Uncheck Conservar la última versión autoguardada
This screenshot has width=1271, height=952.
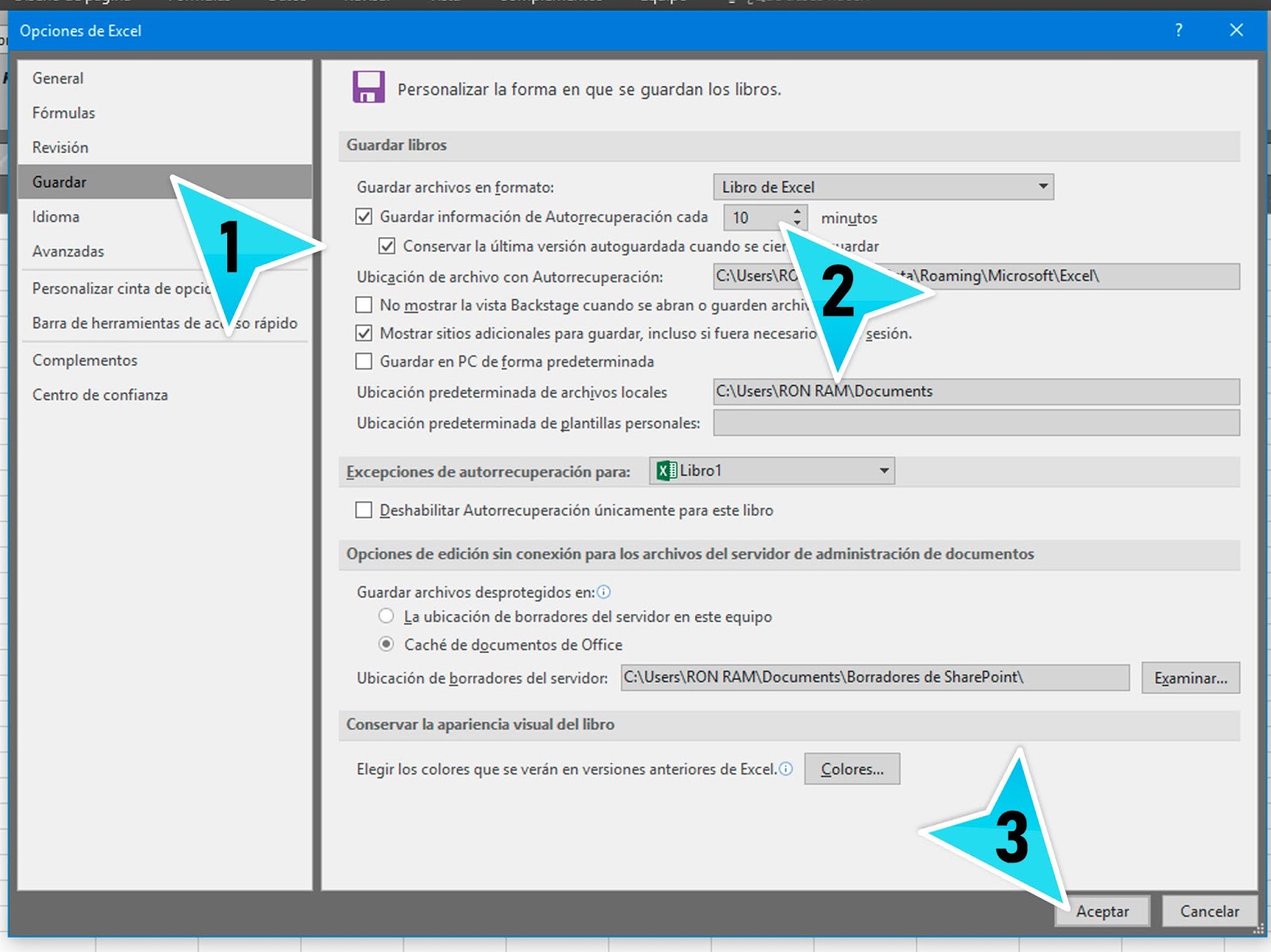click(x=388, y=247)
